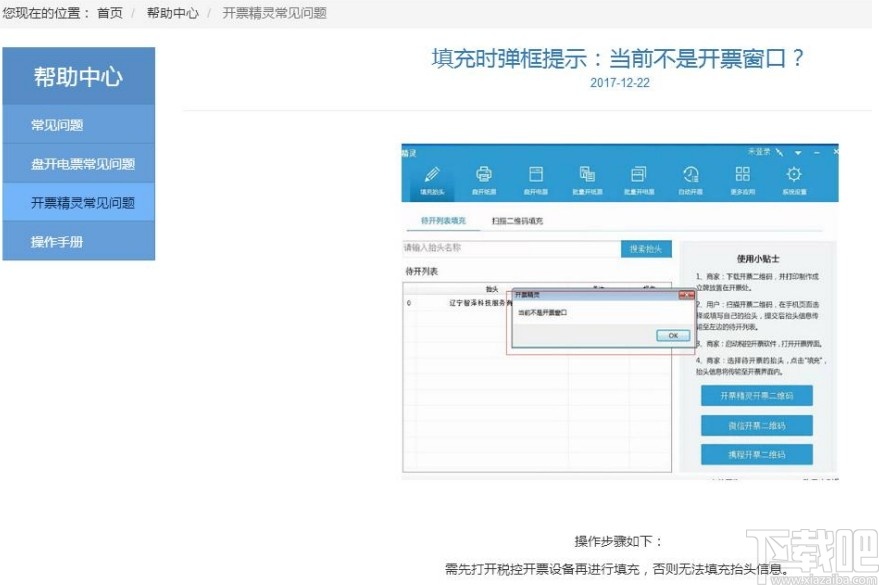
Task: Switch to the 扫描二维码填充 tab
Action: coord(517,221)
